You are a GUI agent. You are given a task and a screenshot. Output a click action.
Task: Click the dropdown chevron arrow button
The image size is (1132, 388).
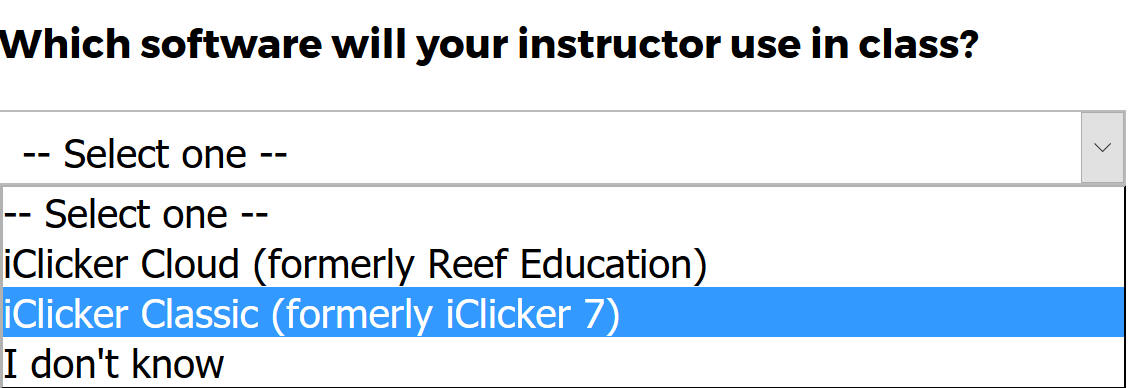pos(1102,147)
